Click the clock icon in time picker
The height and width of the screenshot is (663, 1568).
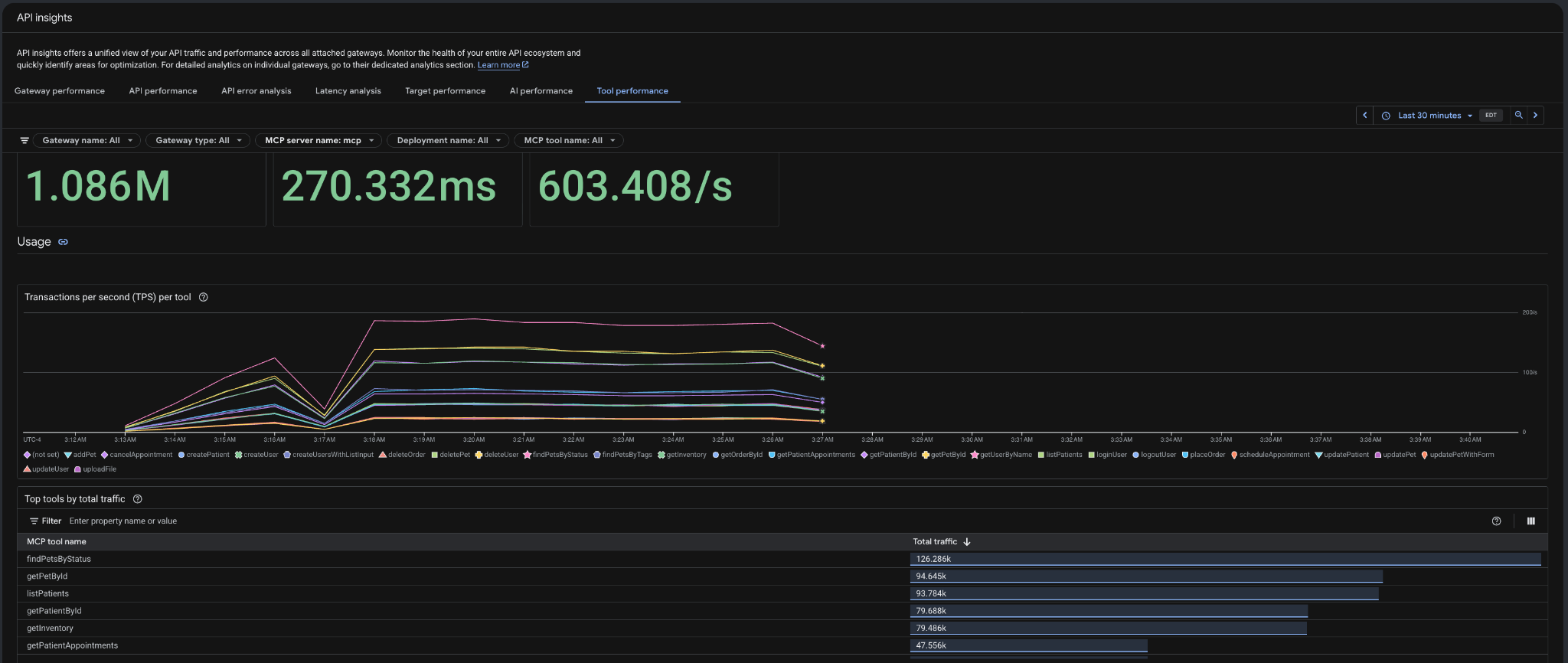pos(1386,116)
